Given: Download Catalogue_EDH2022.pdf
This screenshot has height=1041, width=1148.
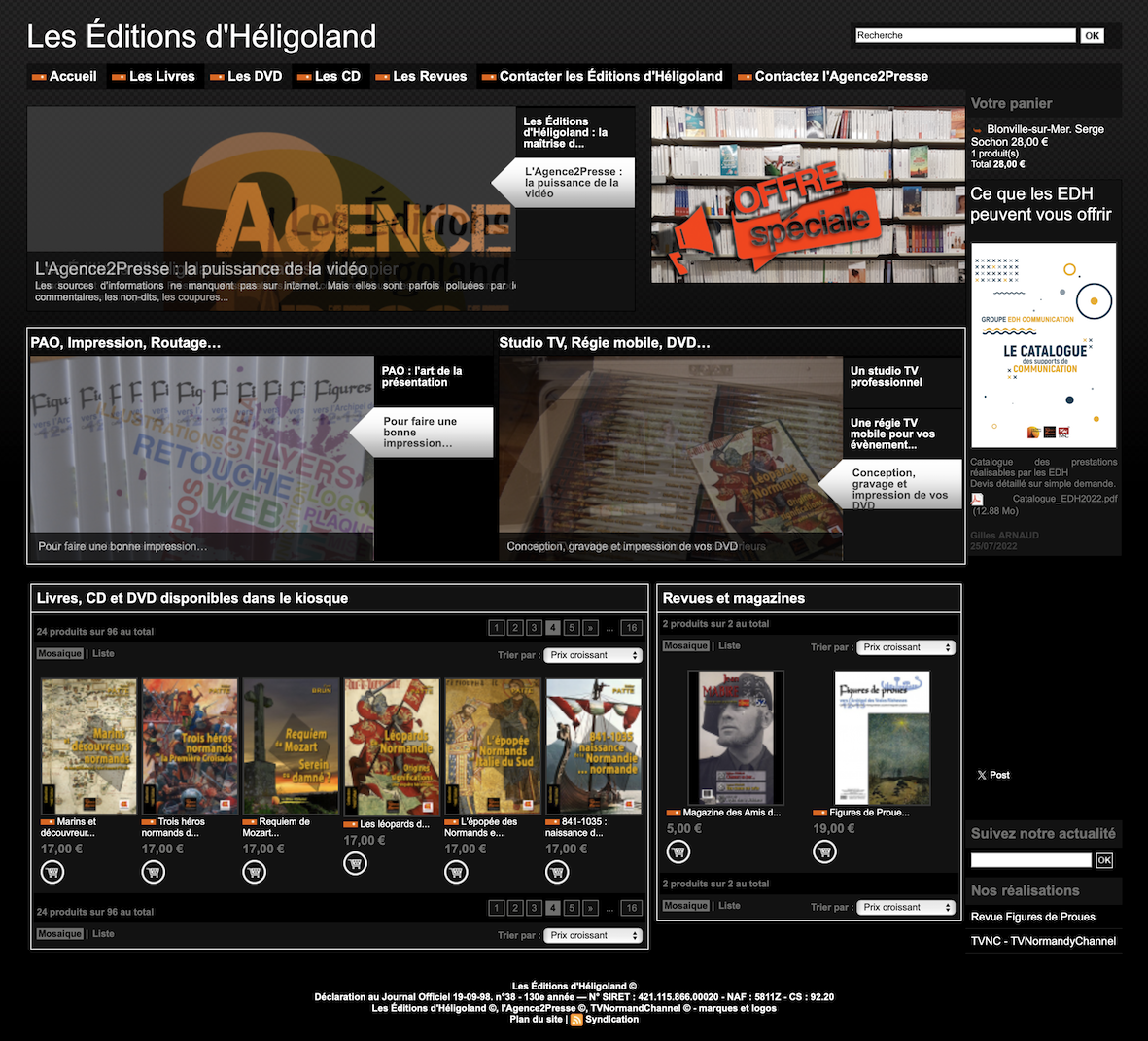Looking at the screenshot, I should point(1064,499).
